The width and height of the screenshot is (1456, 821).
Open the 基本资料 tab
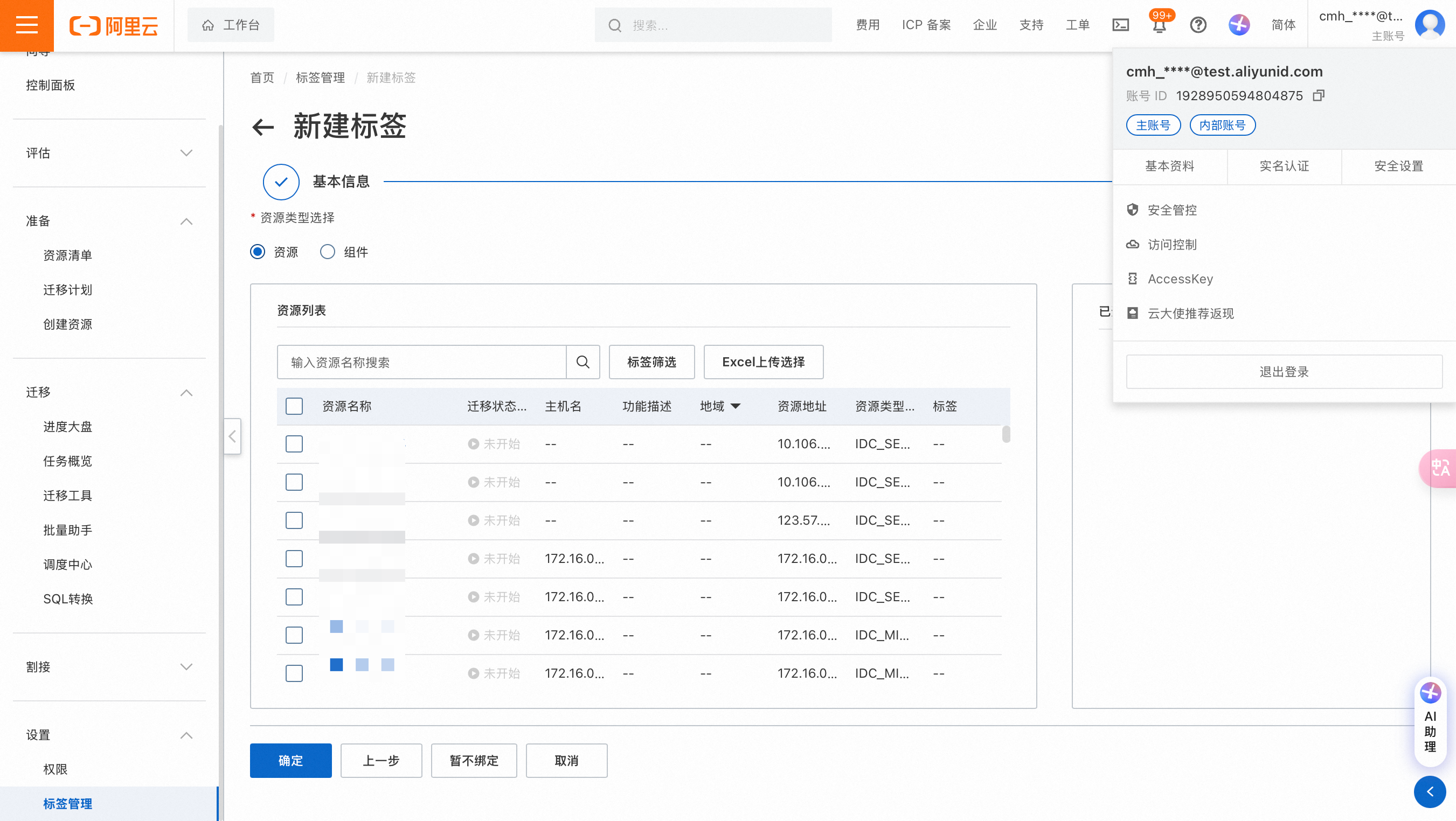1169,166
